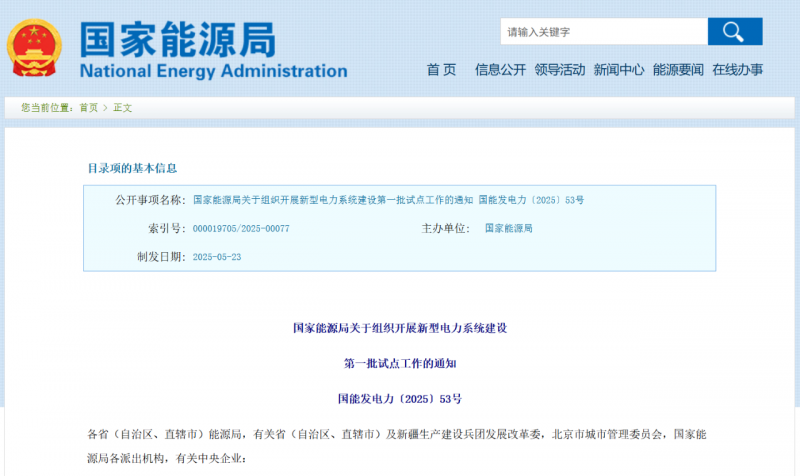
Task: Open the 信息公开 navigation item
Action: click(x=500, y=70)
